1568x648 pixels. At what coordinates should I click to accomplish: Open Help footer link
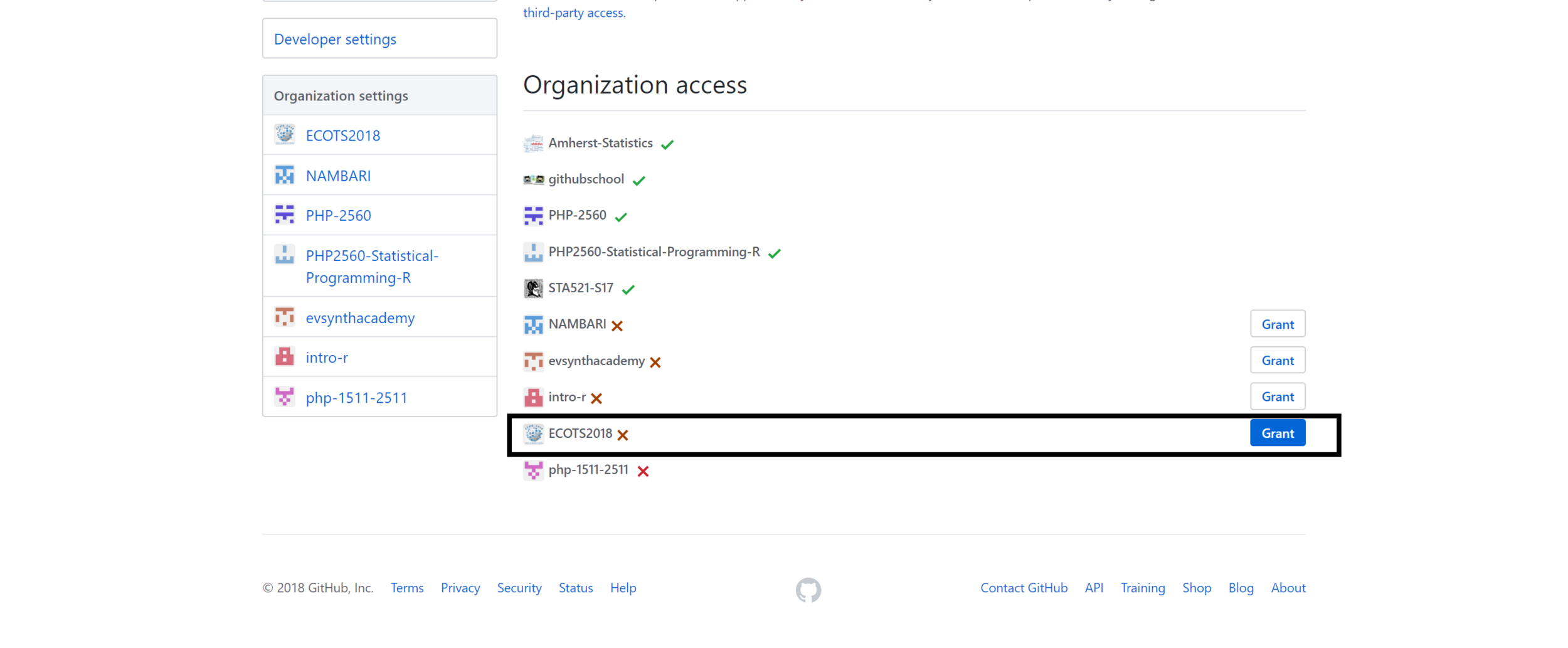coord(623,588)
